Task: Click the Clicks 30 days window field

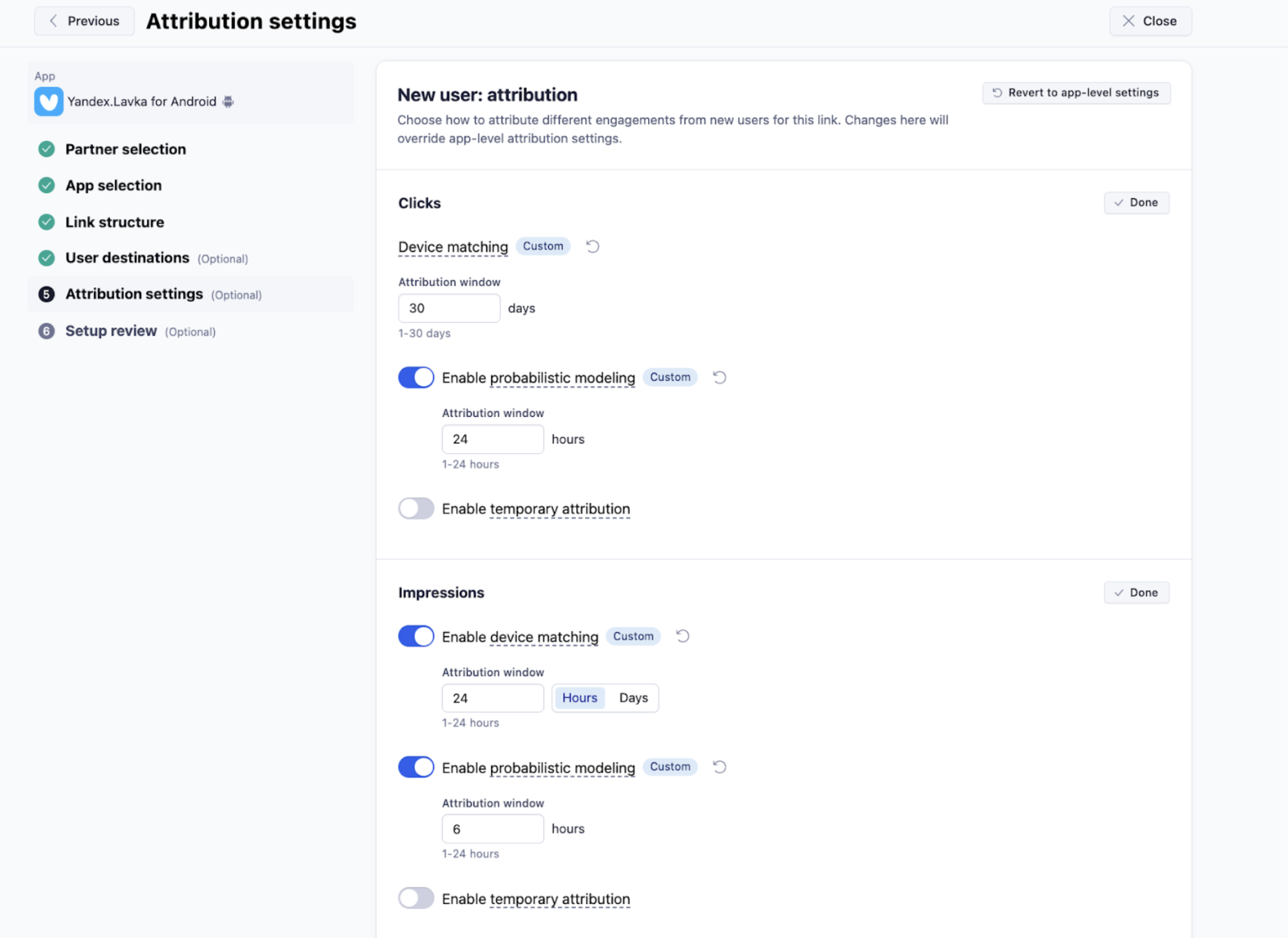Action: pos(449,309)
